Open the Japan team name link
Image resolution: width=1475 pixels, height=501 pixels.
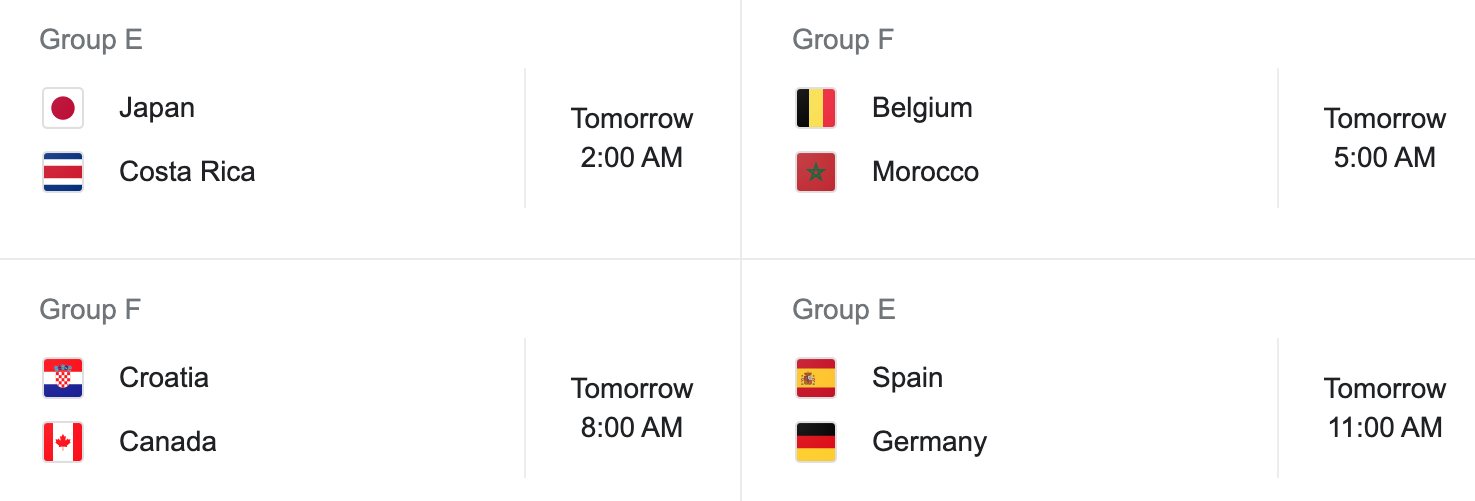coord(157,108)
